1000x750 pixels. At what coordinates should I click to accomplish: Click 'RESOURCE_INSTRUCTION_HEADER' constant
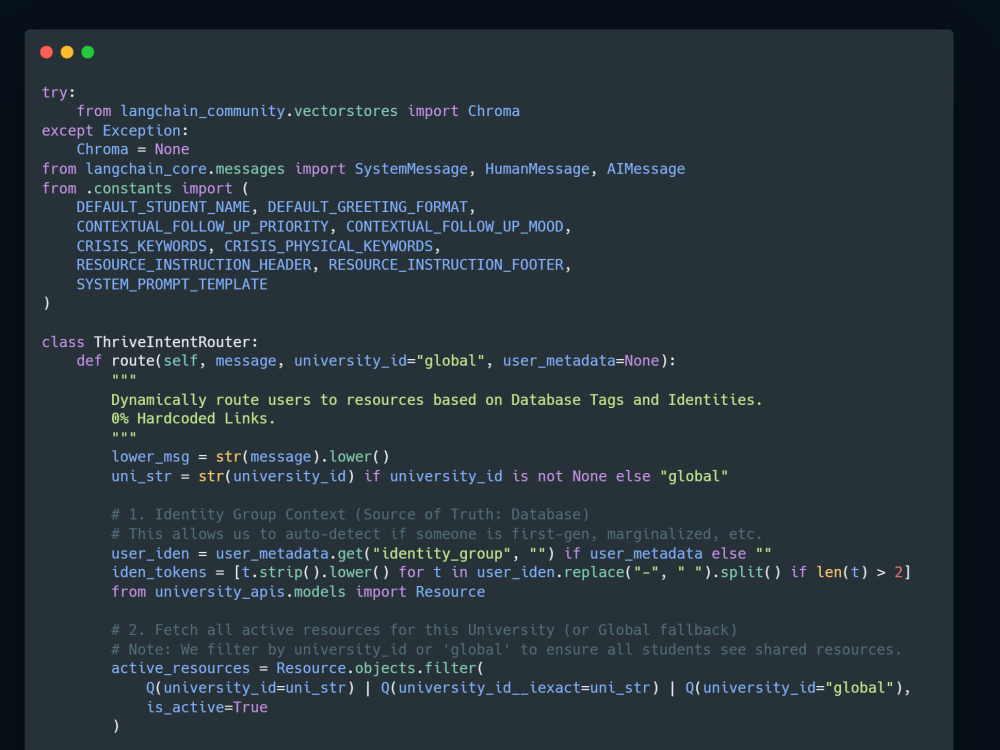coord(194,265)
